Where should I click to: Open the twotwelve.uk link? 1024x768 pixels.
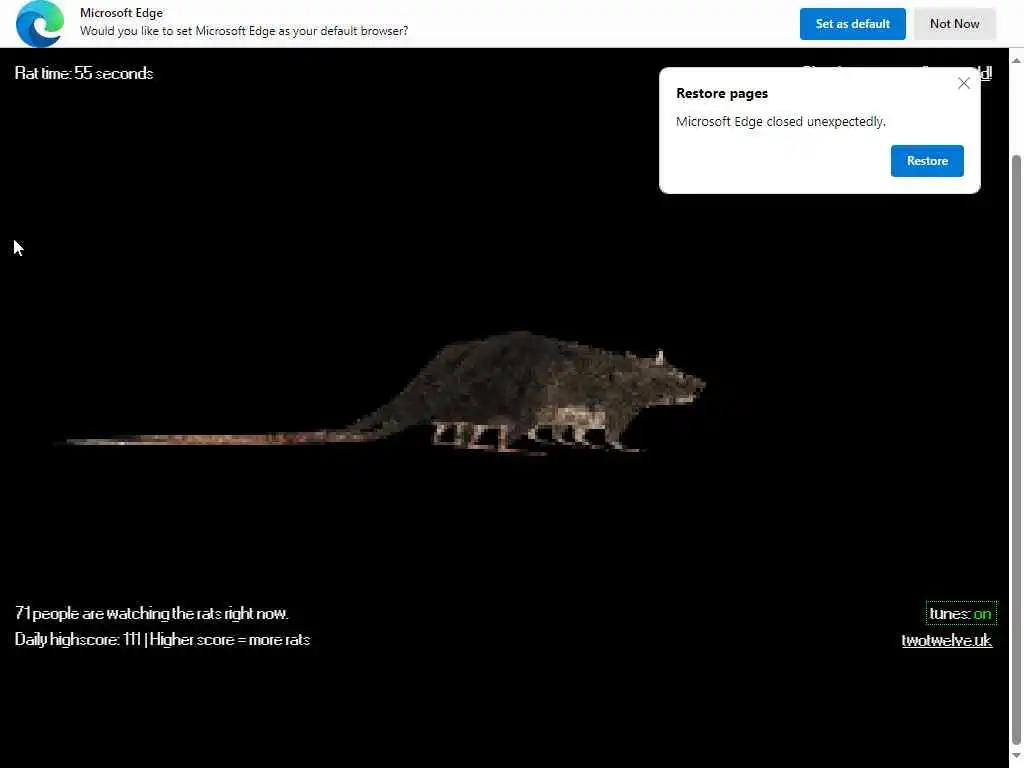[x=946, y=640]
